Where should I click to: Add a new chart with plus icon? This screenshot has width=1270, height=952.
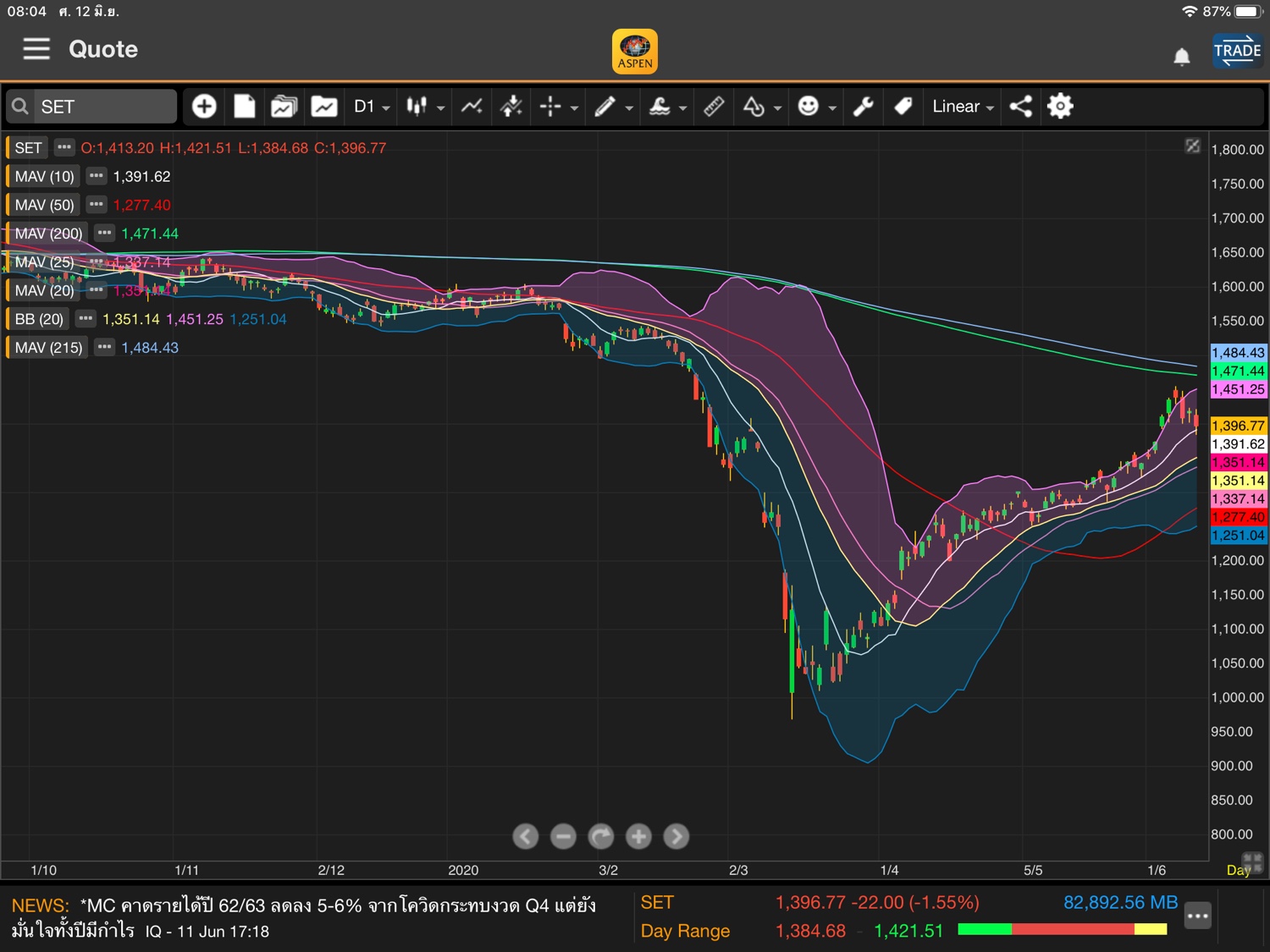pyautogui.click(x=204, y=107)
